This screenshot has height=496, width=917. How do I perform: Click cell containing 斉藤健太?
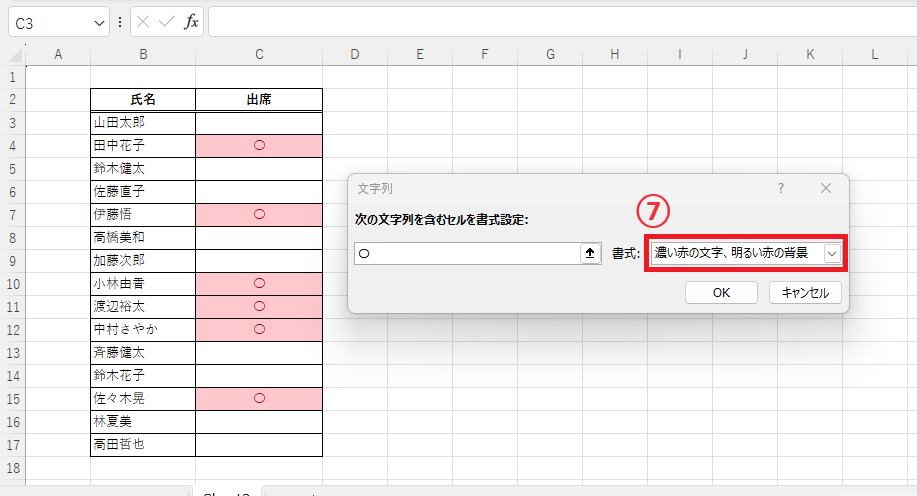pyautogui.click(x=143, y=353)
